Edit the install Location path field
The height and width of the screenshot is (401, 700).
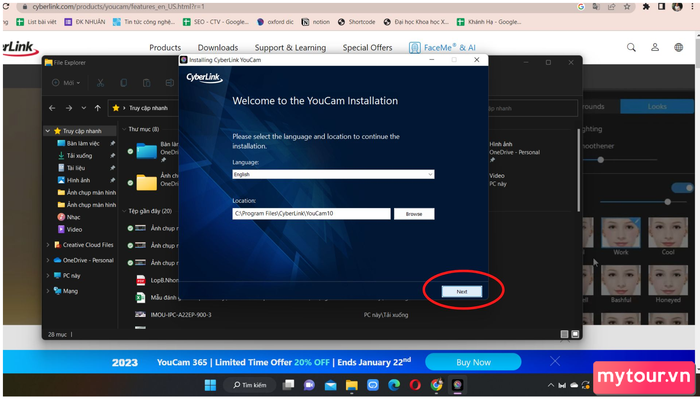click(x=311, y=213)
